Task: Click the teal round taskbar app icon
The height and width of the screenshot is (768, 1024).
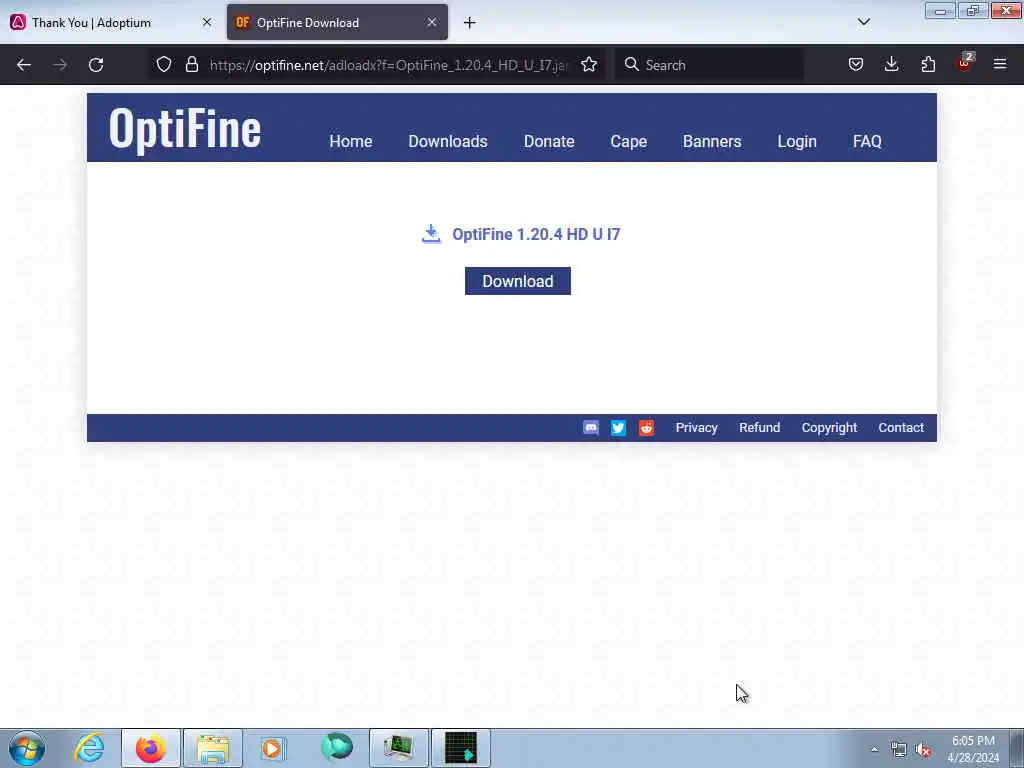Action: 337,748
